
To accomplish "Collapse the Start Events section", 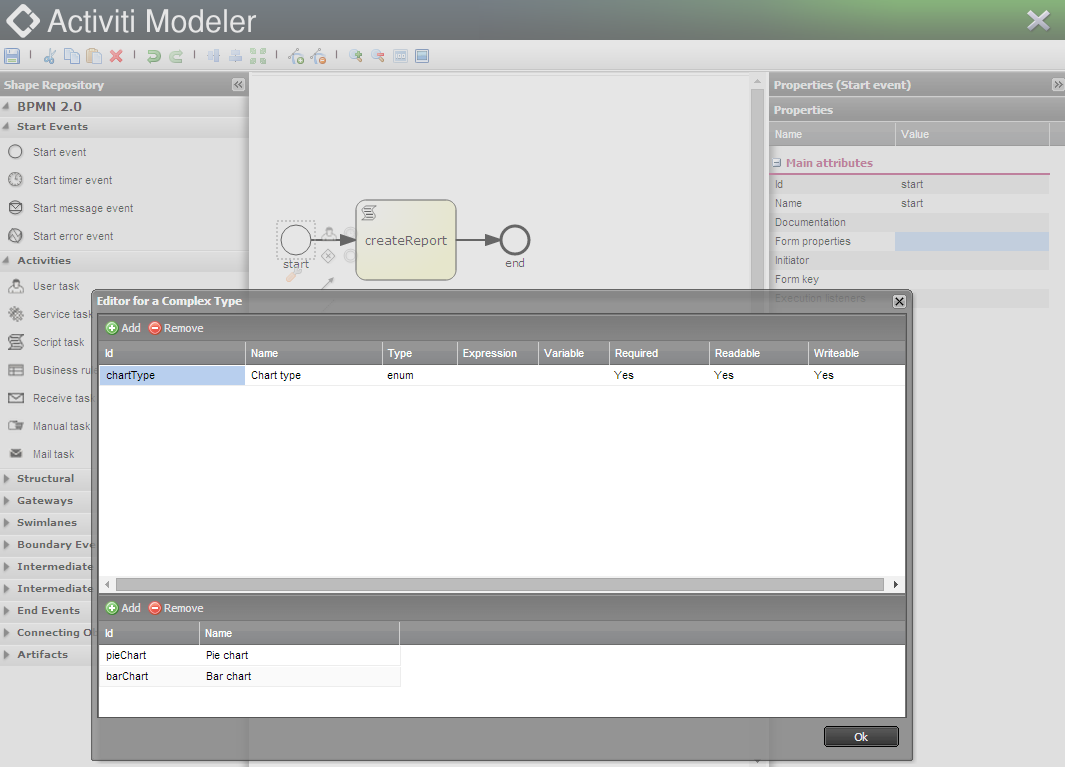I will pyautogui.click(x=6, y=126).
